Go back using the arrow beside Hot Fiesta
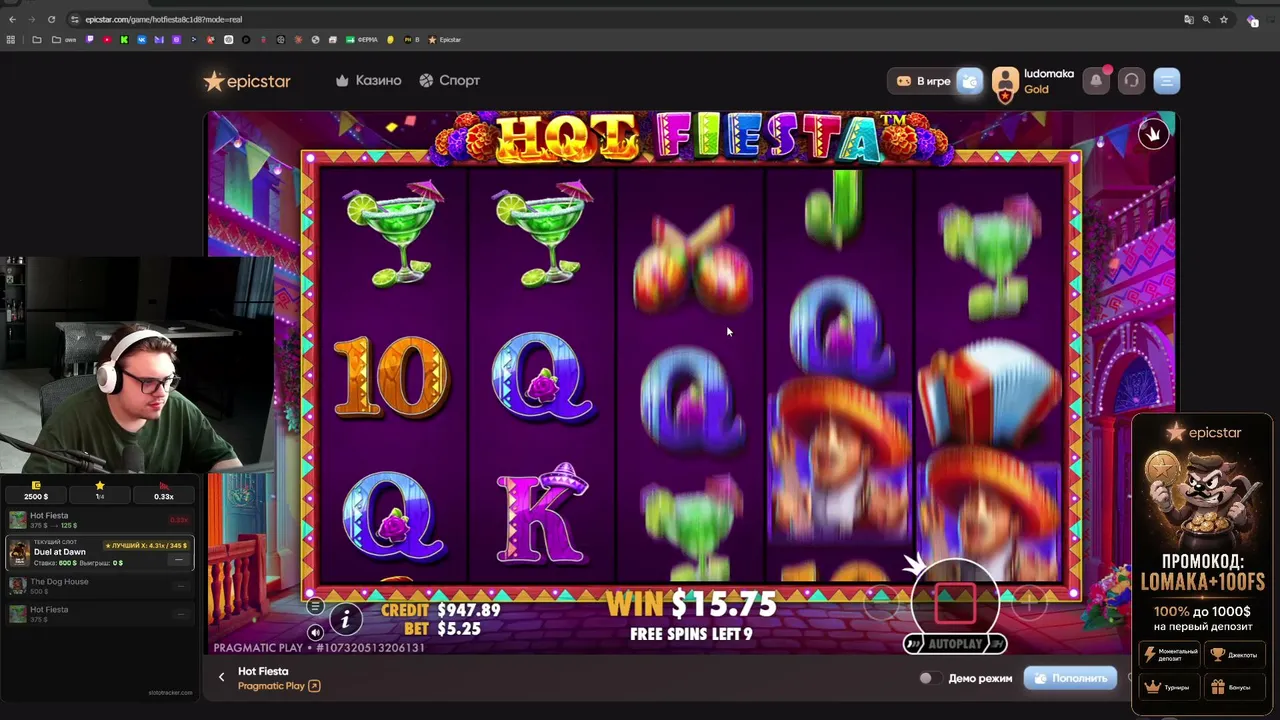 tap(222, 677)
